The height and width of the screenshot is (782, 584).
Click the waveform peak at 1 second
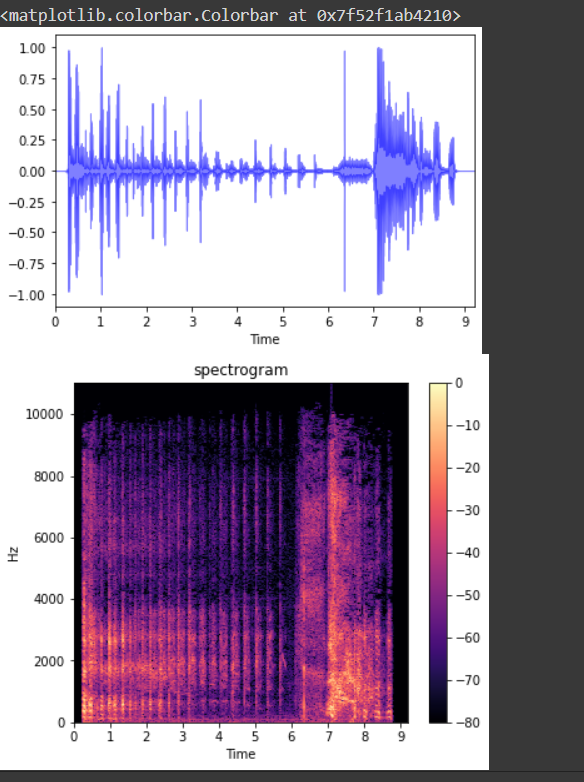[x=102, y=171]
